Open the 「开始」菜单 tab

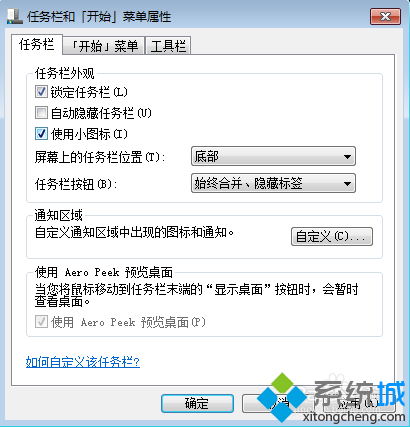(104, 46)
